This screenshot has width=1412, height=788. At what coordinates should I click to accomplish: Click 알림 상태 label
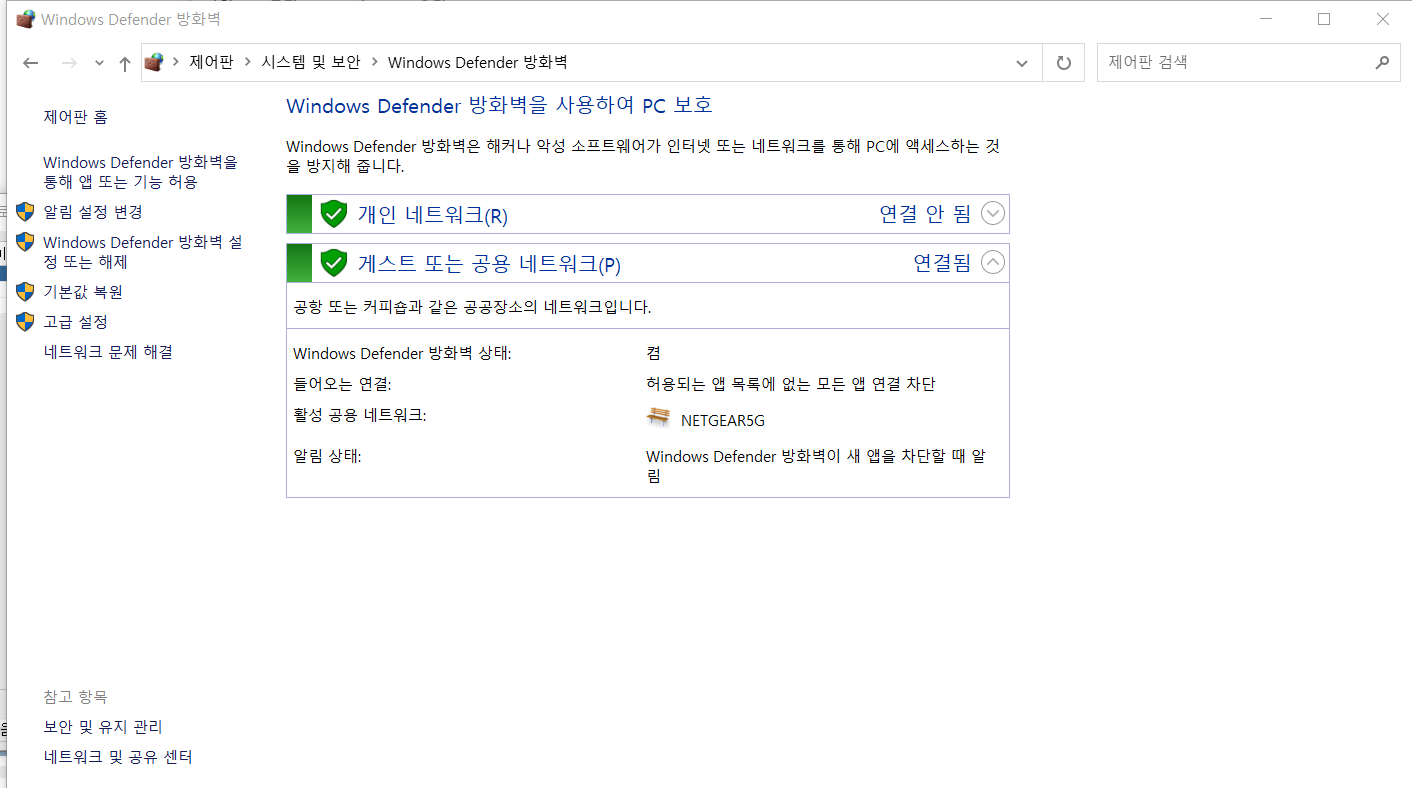(x=327, y=456)
